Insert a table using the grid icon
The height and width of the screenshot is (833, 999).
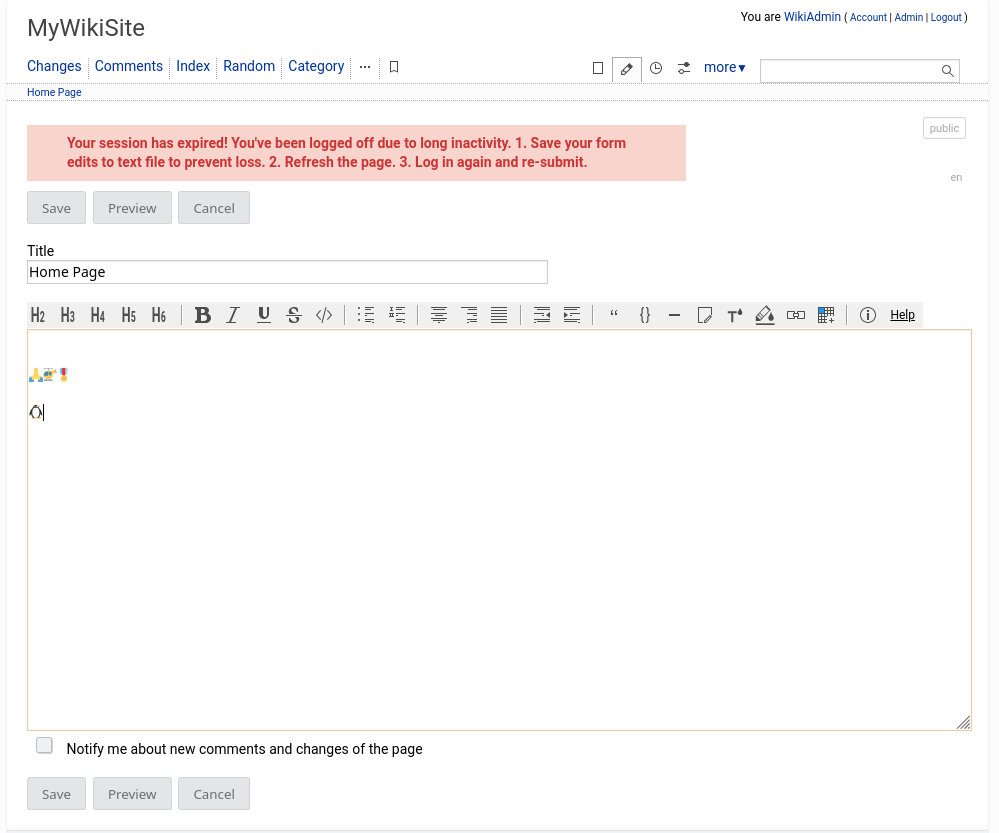pos(826,315)
